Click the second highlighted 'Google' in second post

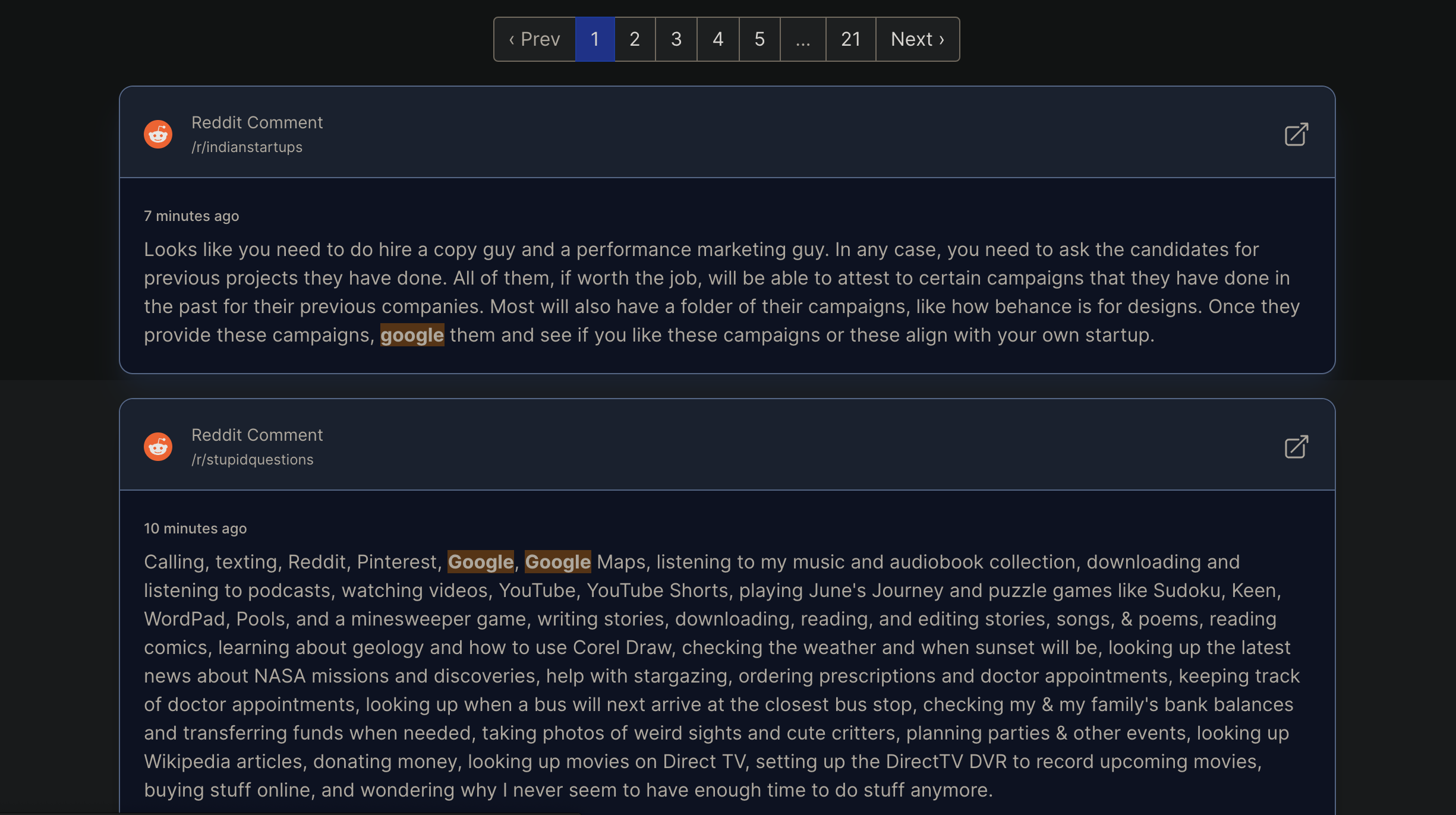click(x=556, y=562)
